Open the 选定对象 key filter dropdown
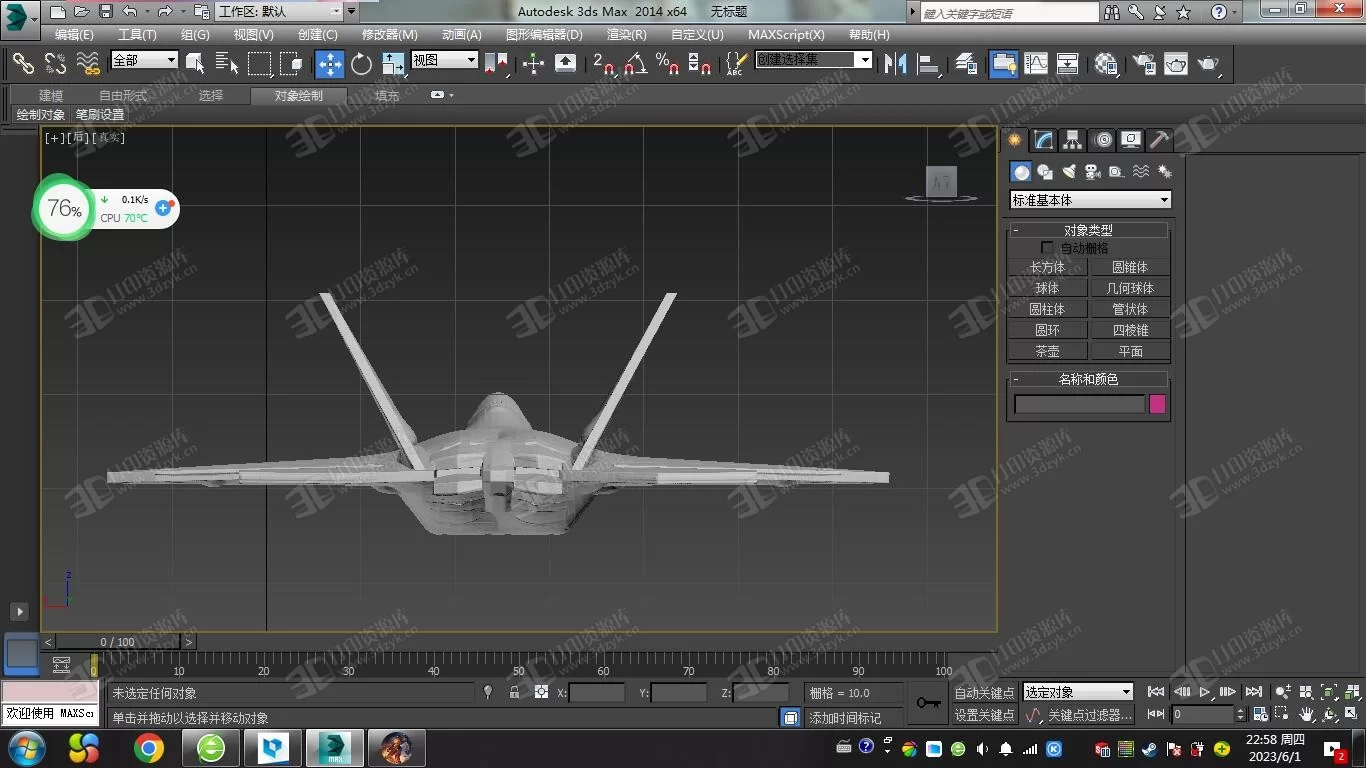This screenshot has width=1366, height=768. pyautogui.click(x=1078, y=692)
